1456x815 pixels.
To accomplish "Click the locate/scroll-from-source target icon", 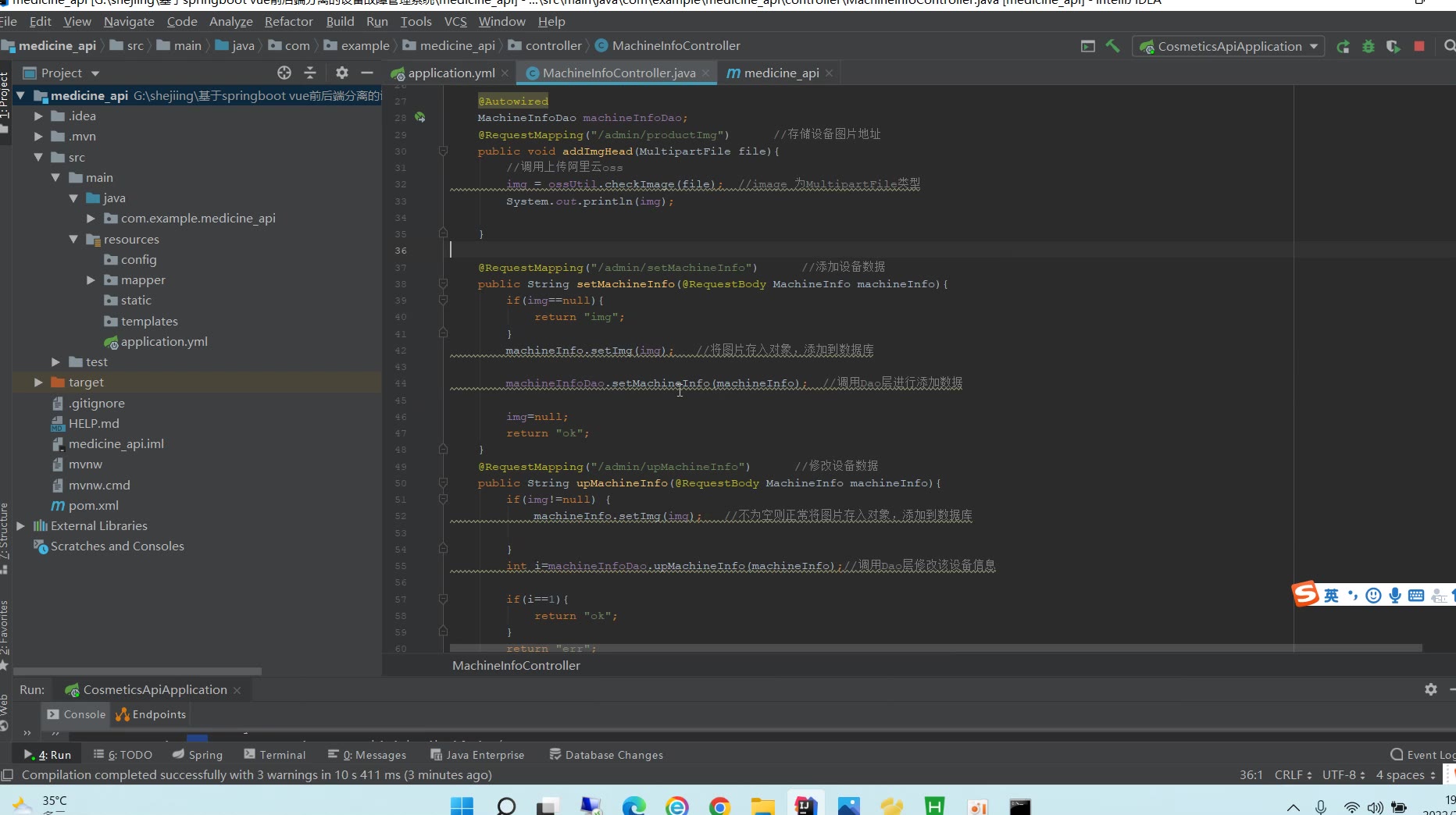I will [x=284, y=73].
